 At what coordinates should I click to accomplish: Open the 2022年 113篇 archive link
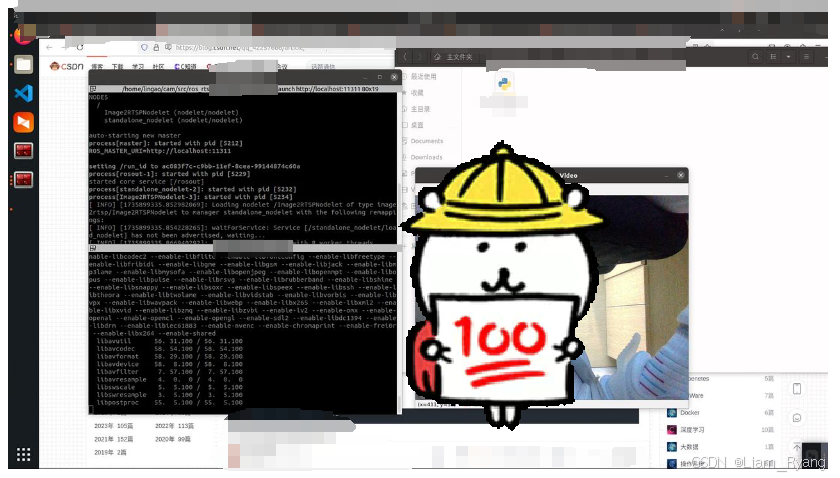coord(175,425)
